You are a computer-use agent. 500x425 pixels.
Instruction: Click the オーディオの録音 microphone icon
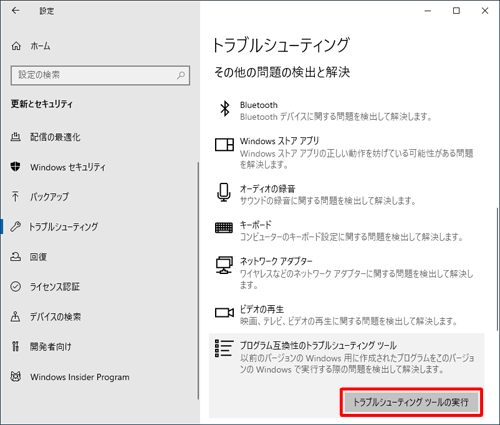(224, 192)
